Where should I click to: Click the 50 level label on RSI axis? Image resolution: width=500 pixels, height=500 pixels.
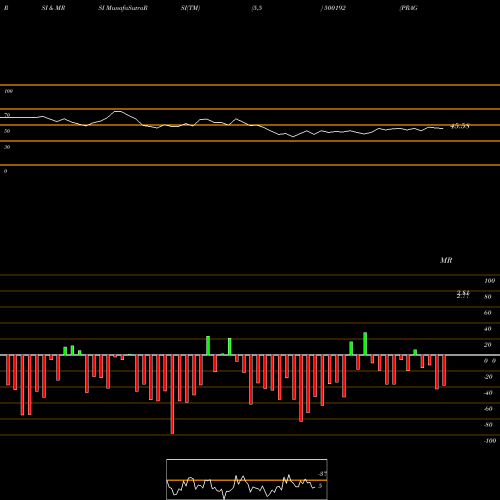pos(7,131)
